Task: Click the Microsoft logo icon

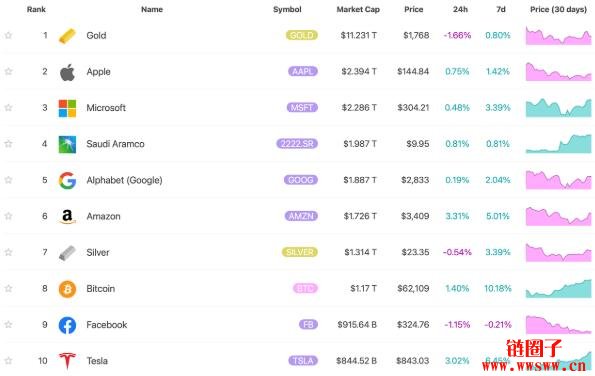Action: (67, 108)
